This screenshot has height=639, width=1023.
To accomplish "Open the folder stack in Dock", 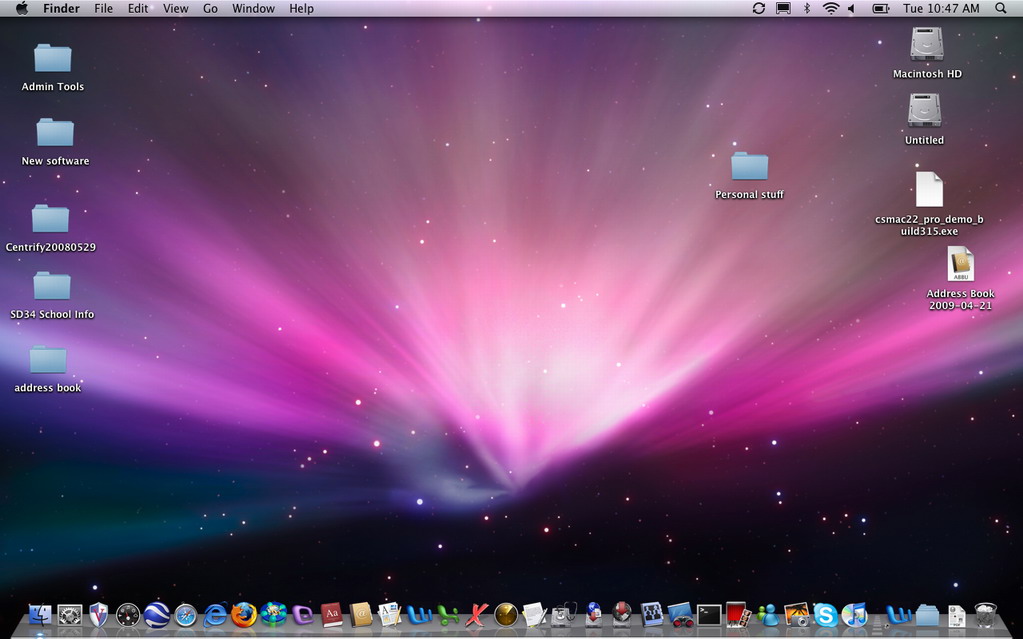I will point(927,615).
